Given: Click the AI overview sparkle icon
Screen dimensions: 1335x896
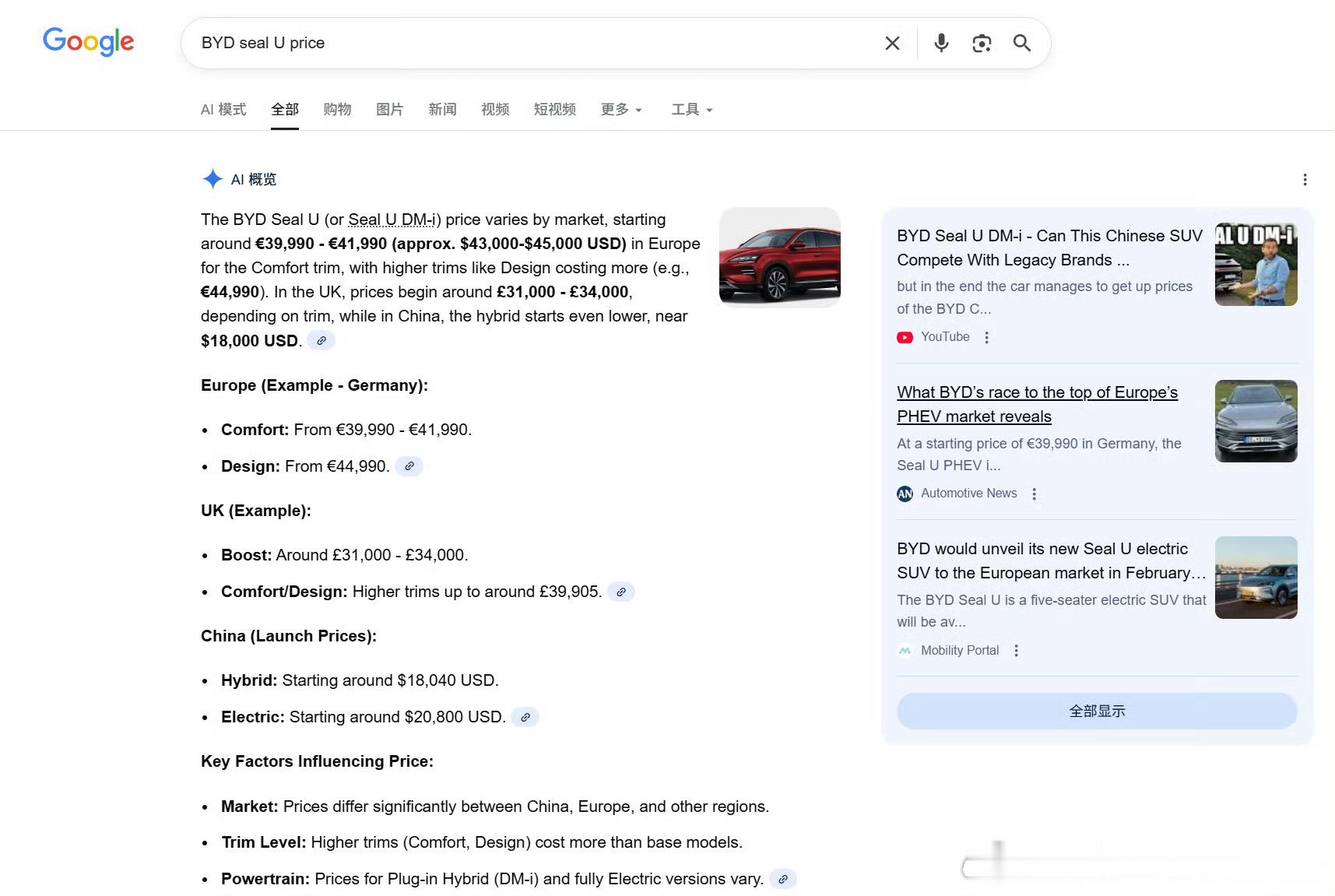Looking at the screenshot, I should click(x=213, y=179).
